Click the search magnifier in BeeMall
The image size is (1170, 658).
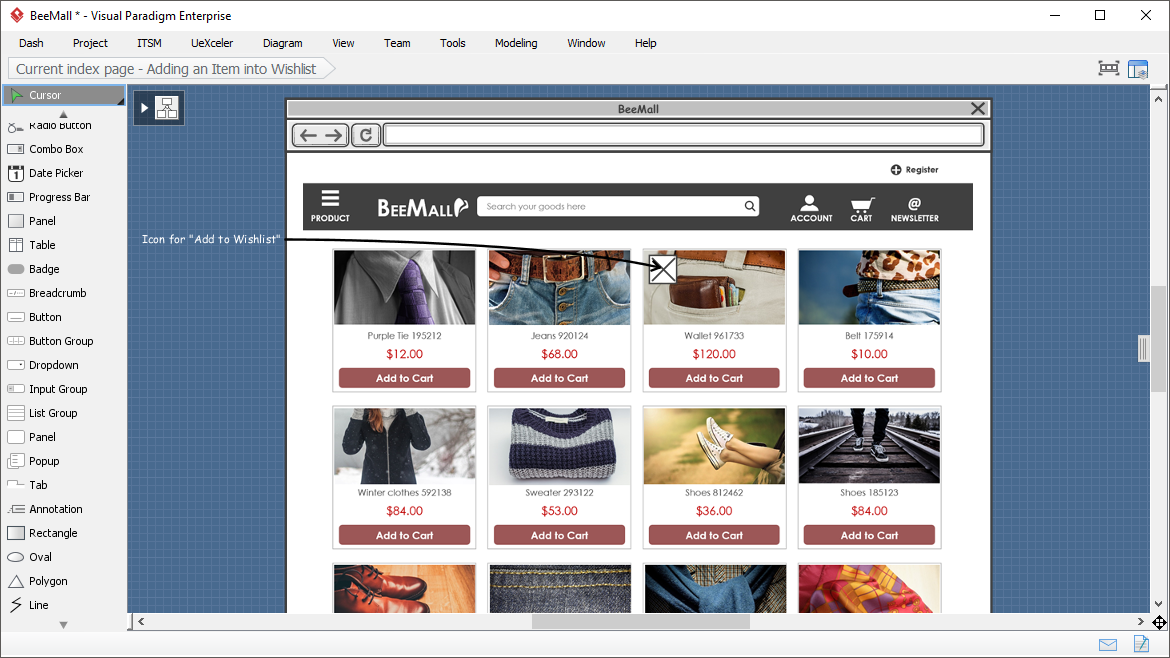(x=750, y=206)
